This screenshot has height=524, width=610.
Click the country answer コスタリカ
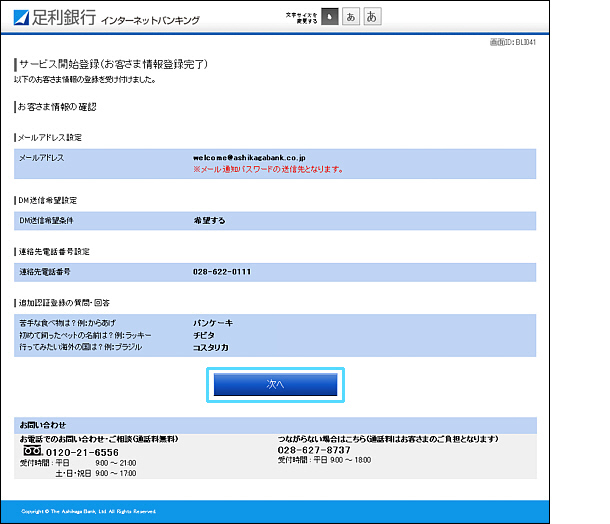click(x=211, y=347)
